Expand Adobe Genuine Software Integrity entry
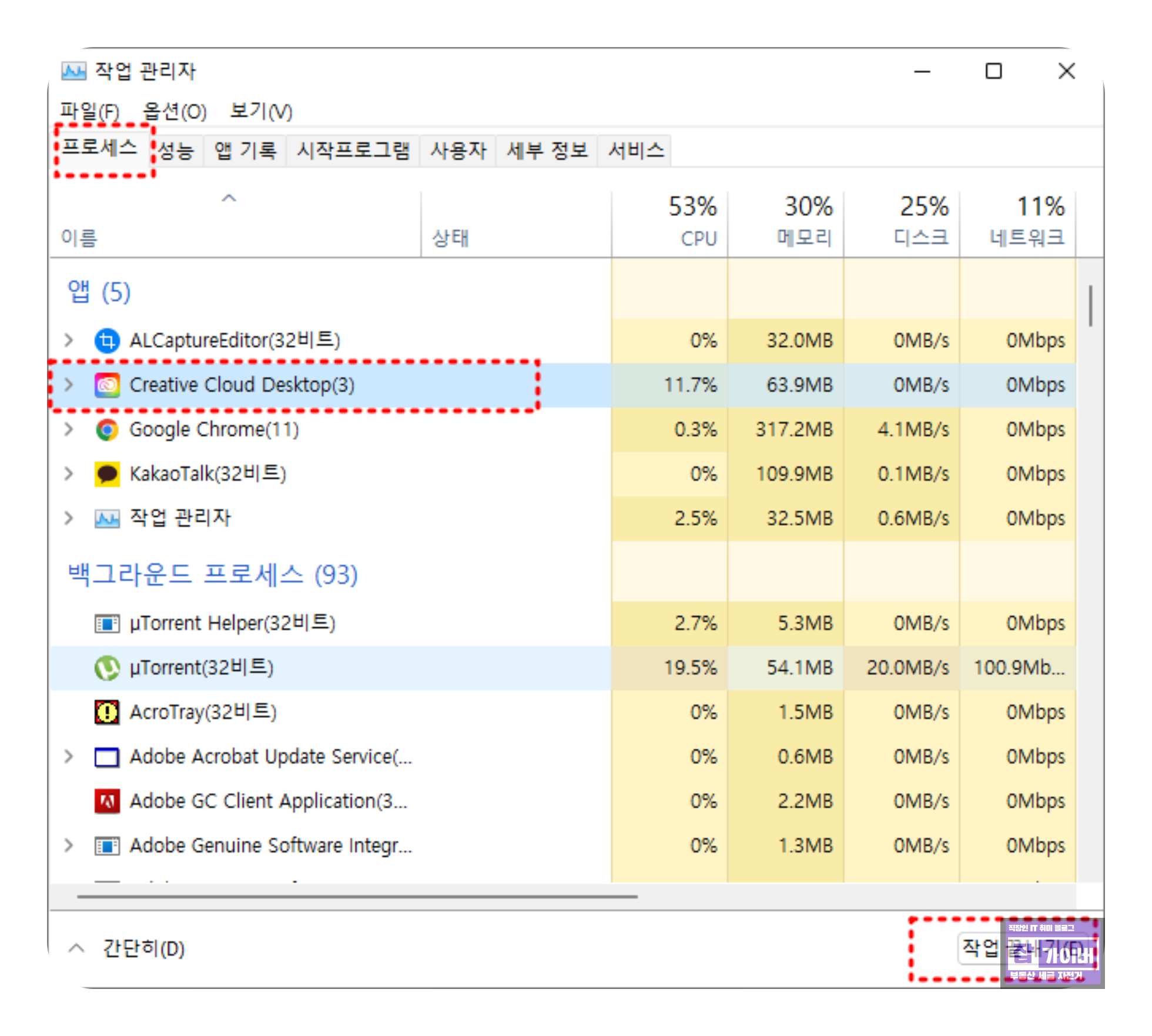 [x=69, y=845]
